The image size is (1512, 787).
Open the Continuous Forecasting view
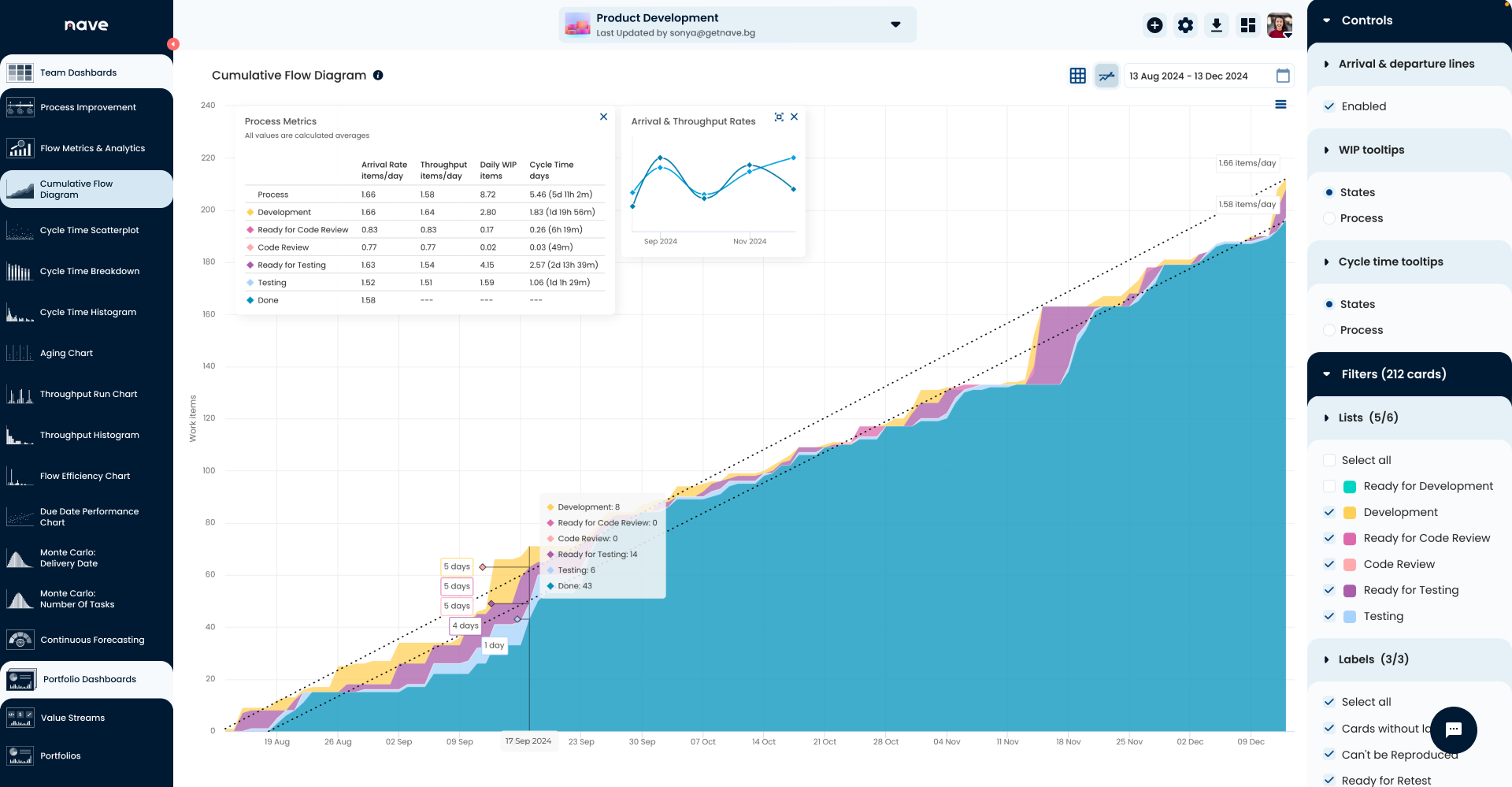click(x=92, y=640)
